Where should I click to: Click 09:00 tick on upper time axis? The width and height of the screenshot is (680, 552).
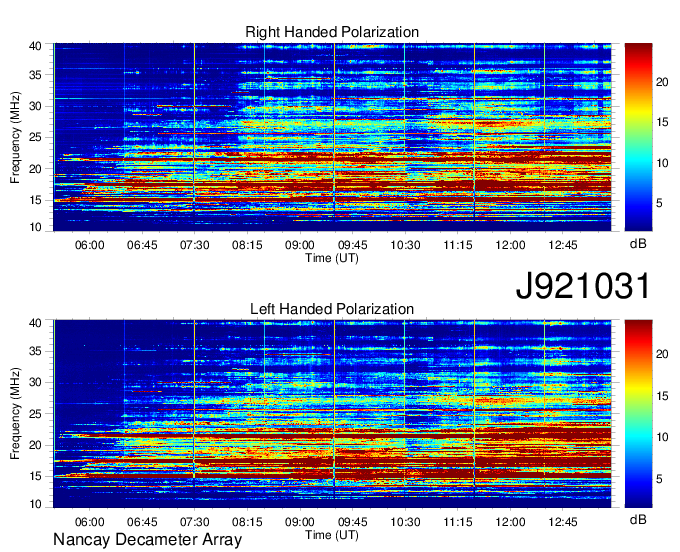click(300, 245)
